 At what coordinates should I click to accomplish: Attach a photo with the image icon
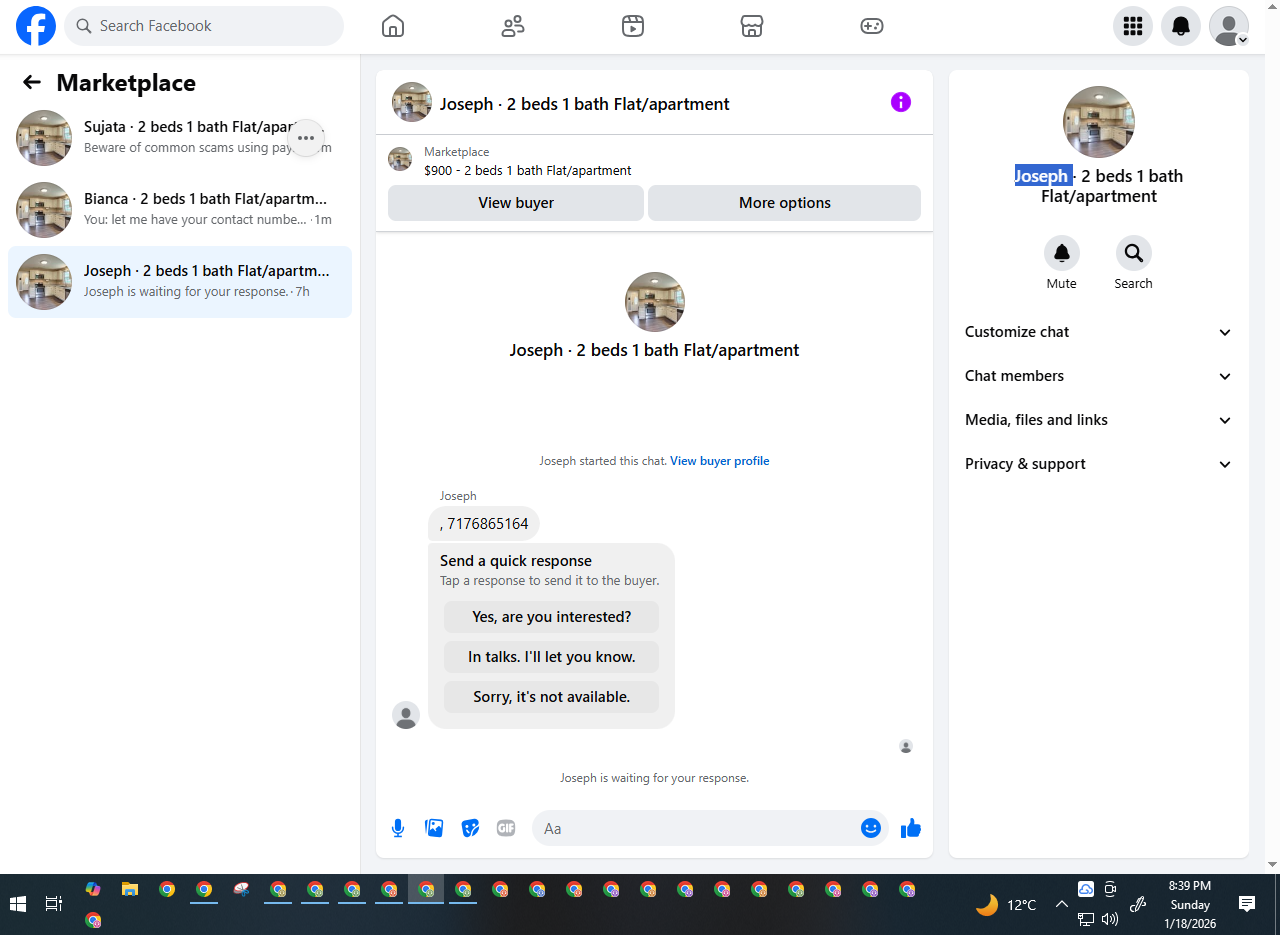click(x=434, y=828)
